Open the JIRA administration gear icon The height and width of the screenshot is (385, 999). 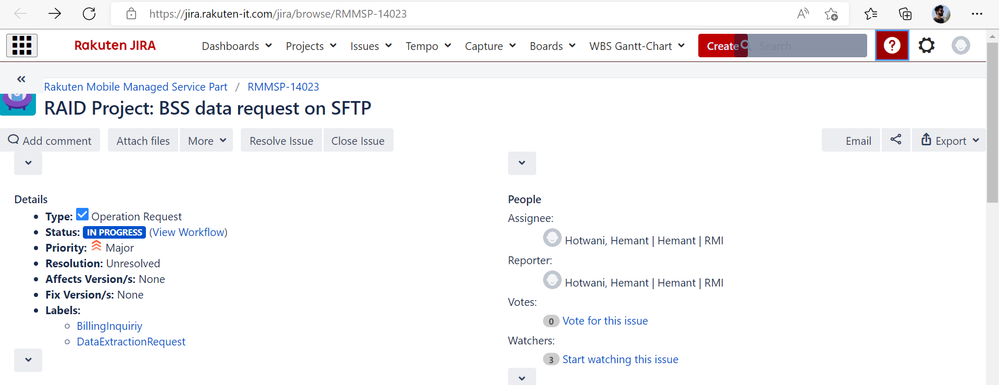[x=926, y=45]
